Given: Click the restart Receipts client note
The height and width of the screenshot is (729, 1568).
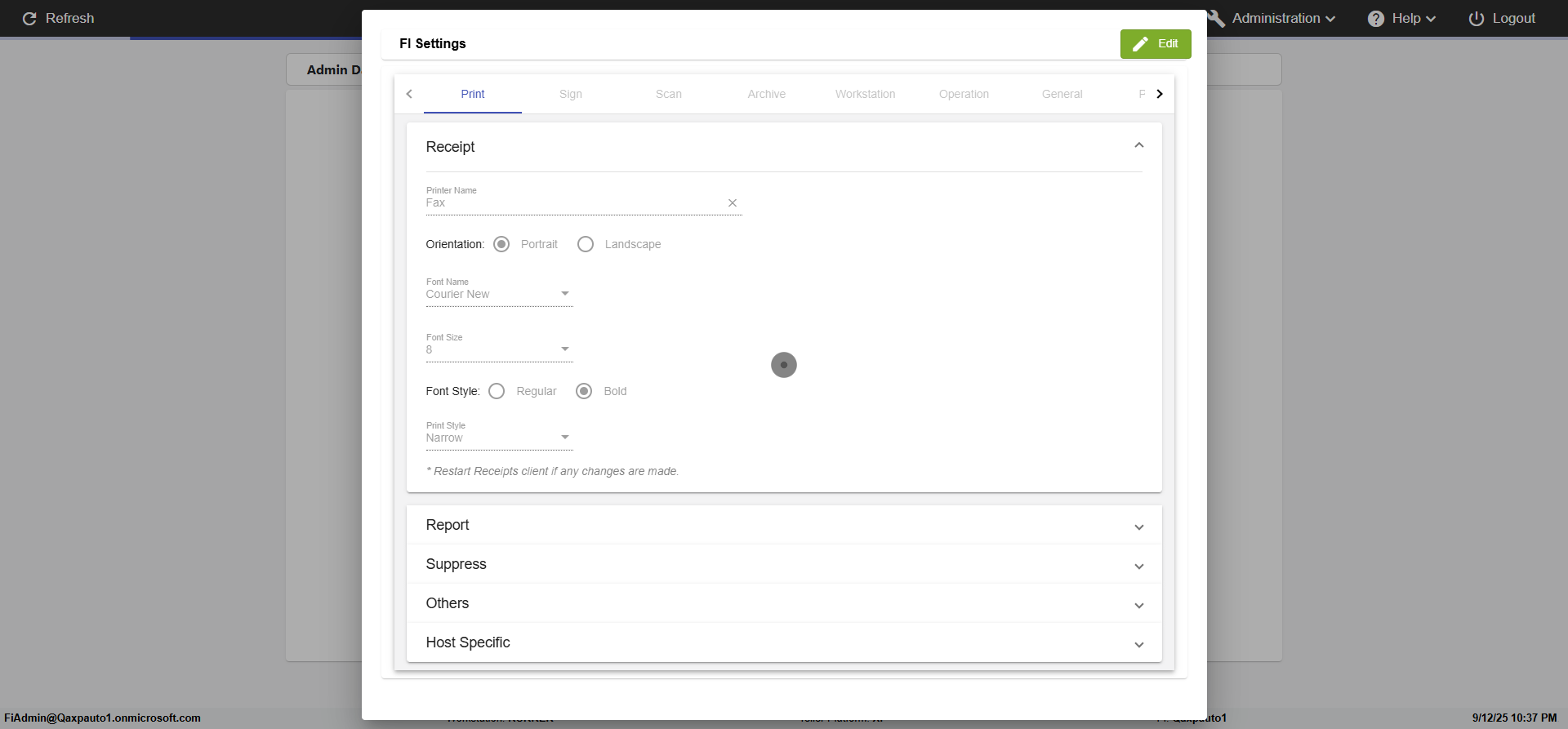Looking at the screenshot, I should 553,471.
